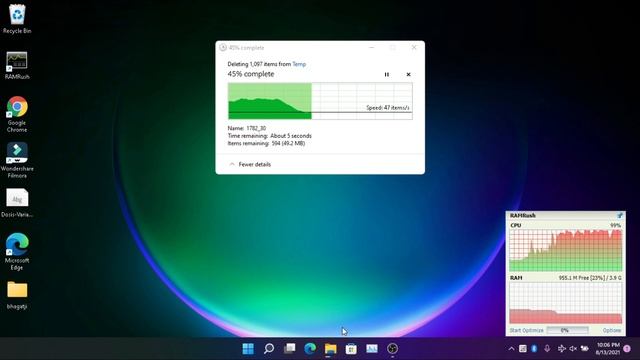
Task: Open Microsoft Store from the taskbar
Action: click(351, 349)
